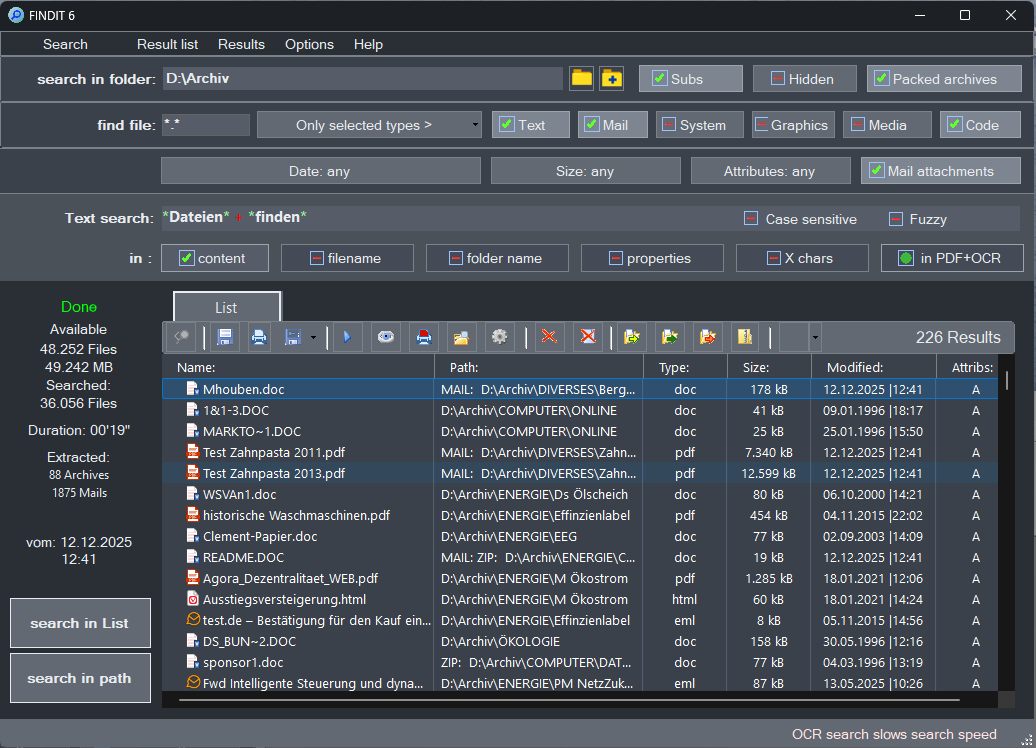Expand the save options dropdown arrow
1036x748 pixels.
point(313,338)
